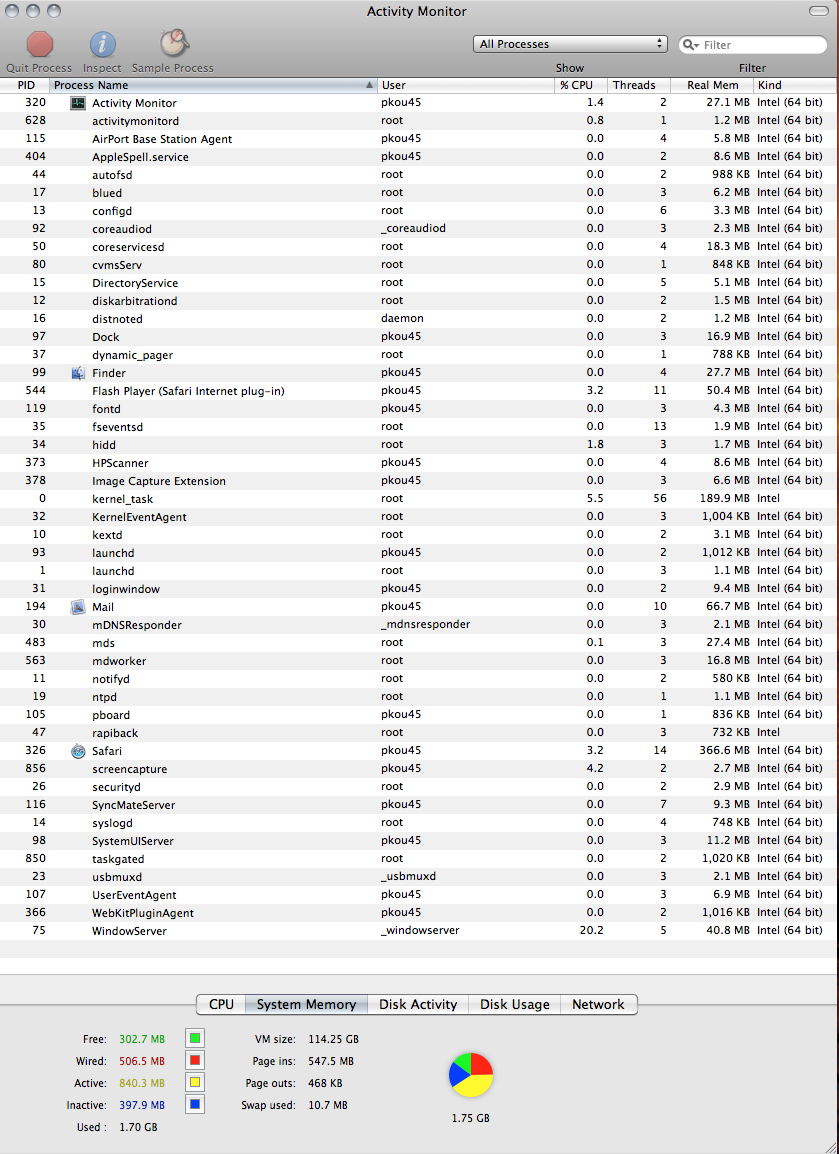This screenshot has height=1154, width=839.
Task: Click the _windowserver user cell
Action: 420,930
